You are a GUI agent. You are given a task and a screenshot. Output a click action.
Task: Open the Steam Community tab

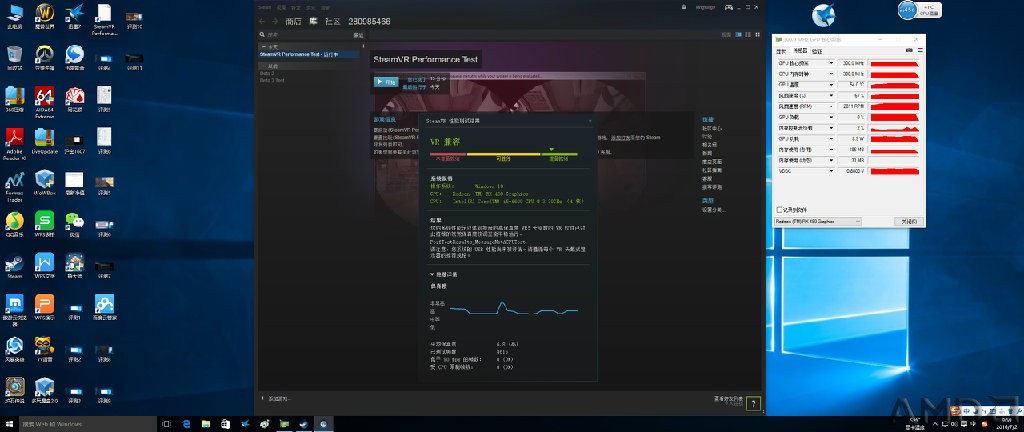pos(333,22)
